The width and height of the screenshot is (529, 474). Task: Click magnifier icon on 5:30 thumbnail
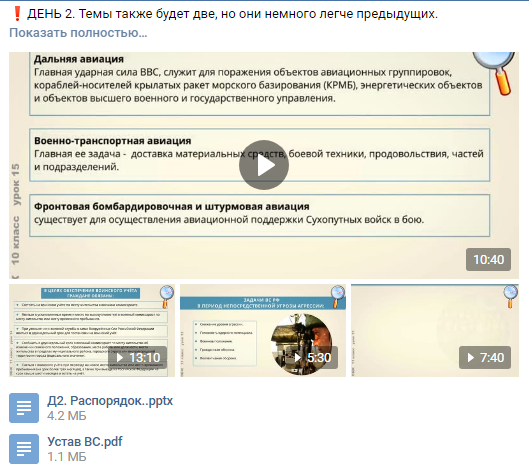pos(338,296)
